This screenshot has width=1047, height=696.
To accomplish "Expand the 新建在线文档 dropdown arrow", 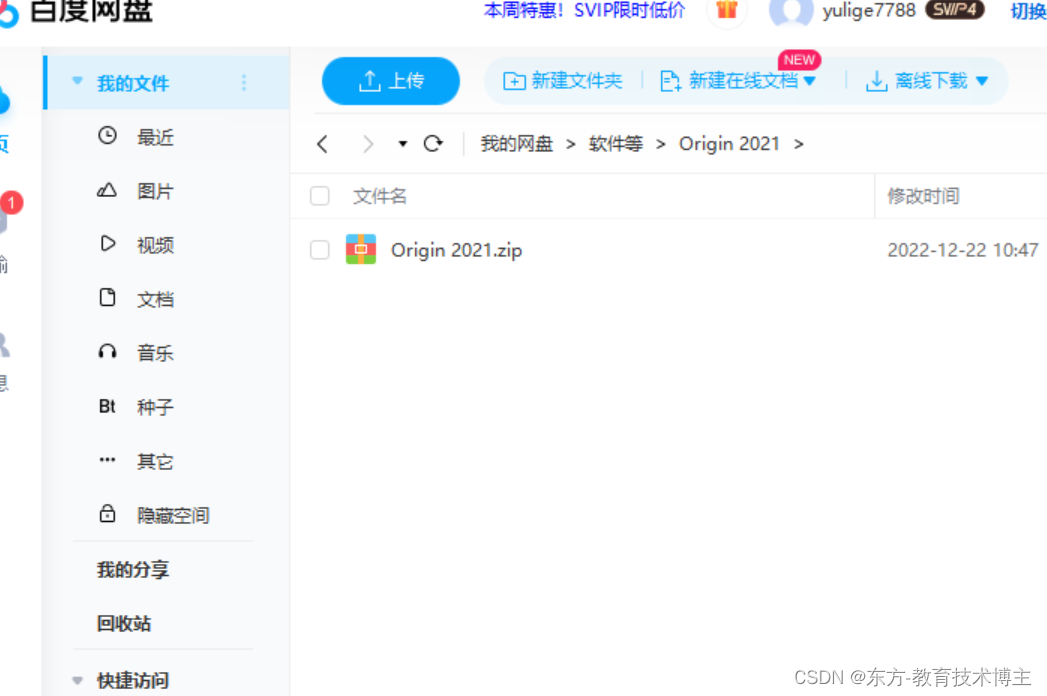I will tap(810, 81).
